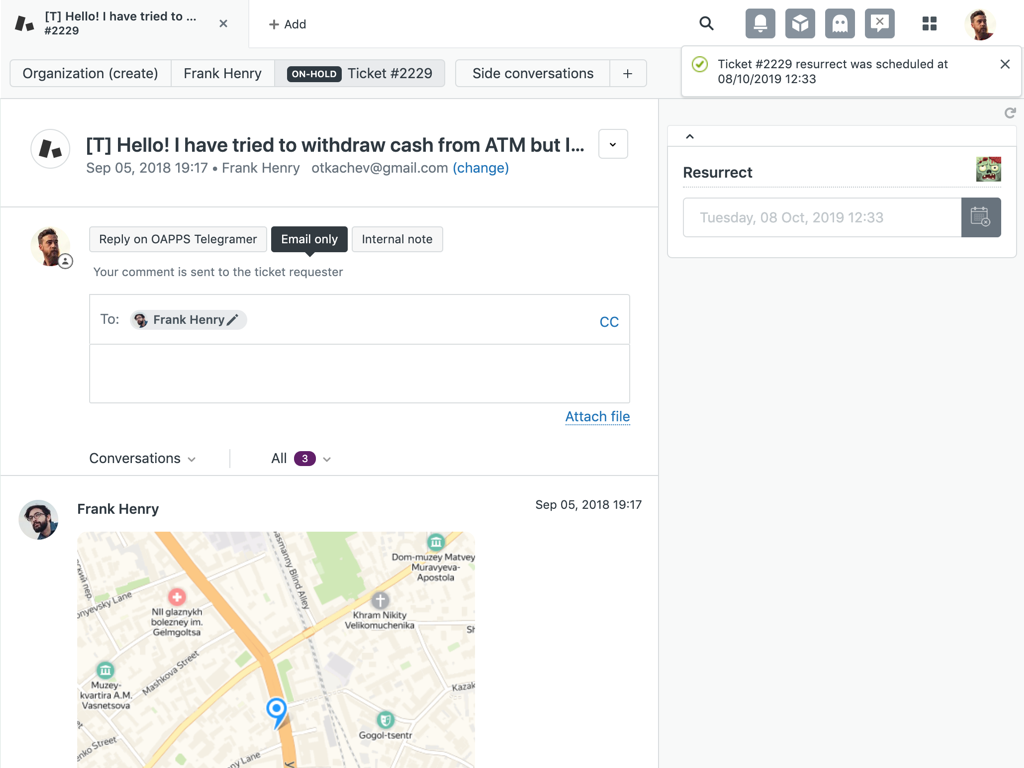The image size is (1024, 768).
Task: Open the Conversations dropdown
Action: tap(142, 458)
